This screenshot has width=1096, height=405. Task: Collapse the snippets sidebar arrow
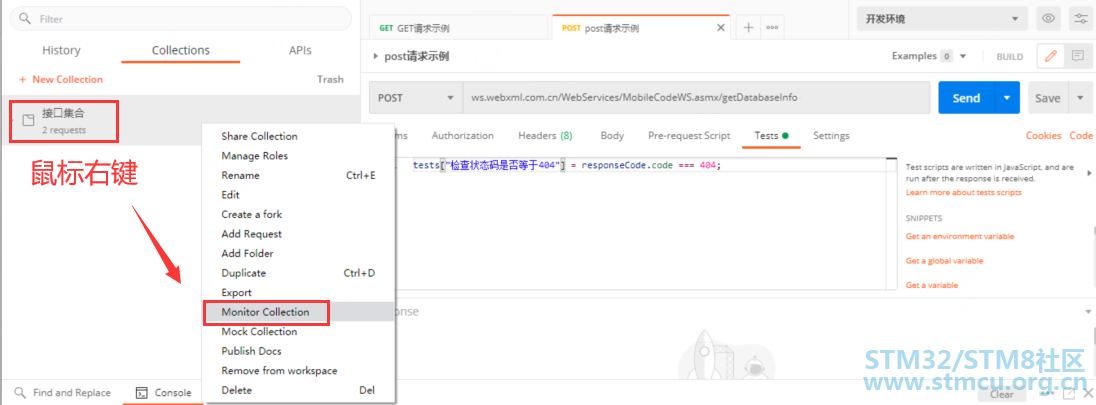1088,173
